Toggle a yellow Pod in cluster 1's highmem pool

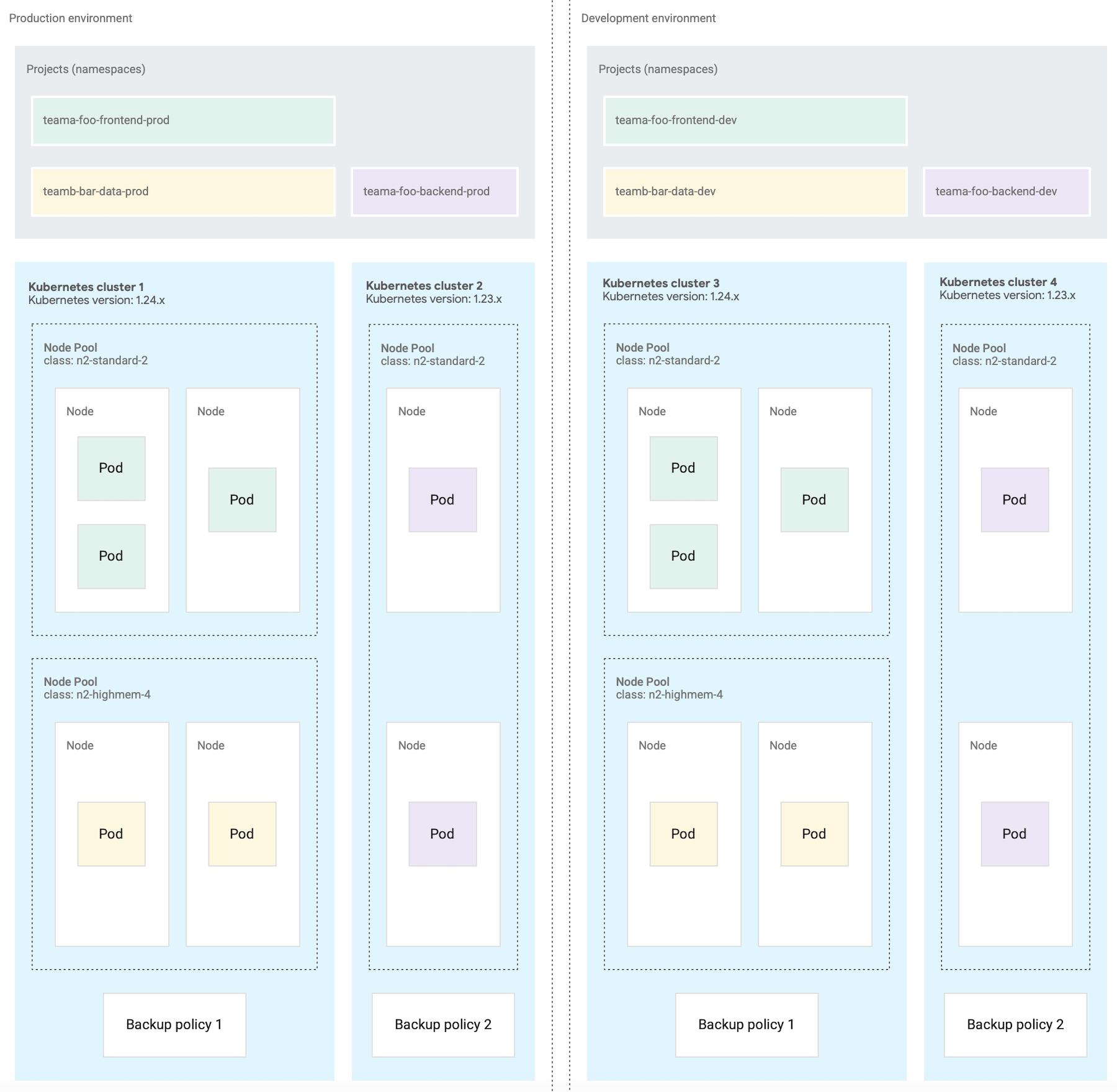point(111,834)
